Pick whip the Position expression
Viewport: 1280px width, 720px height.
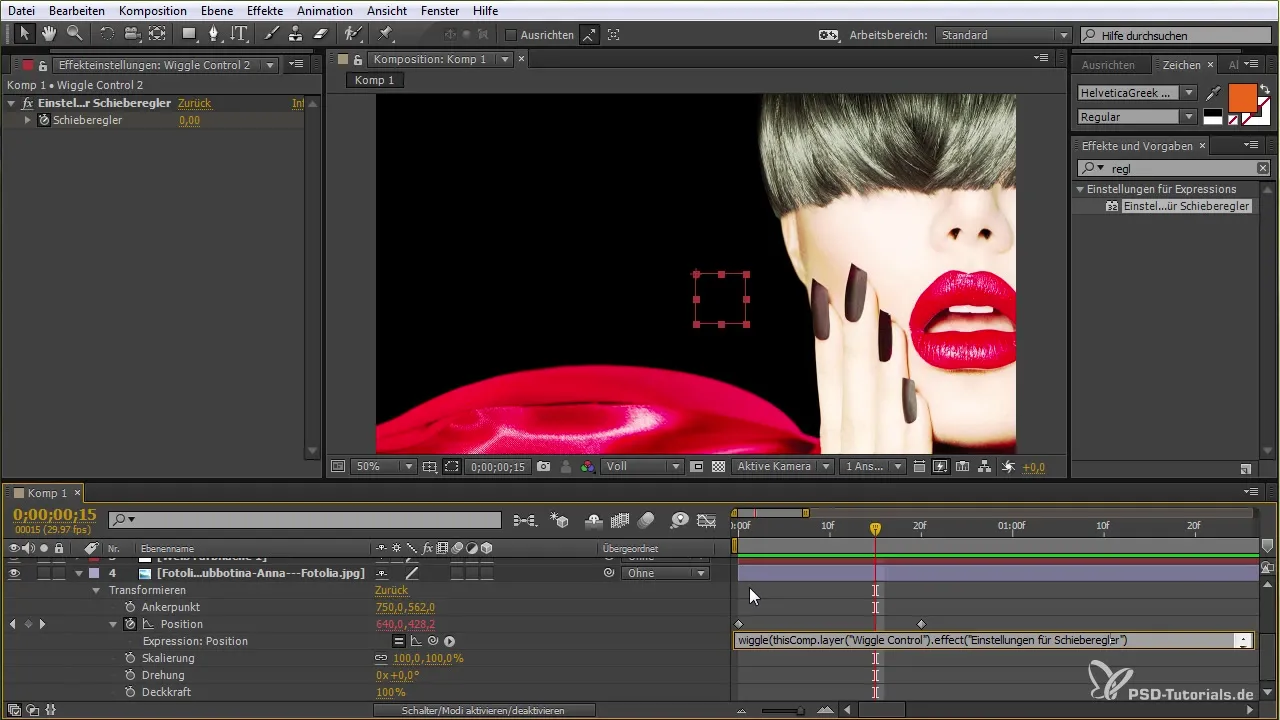pyautogui.click(x=433, y=641)
